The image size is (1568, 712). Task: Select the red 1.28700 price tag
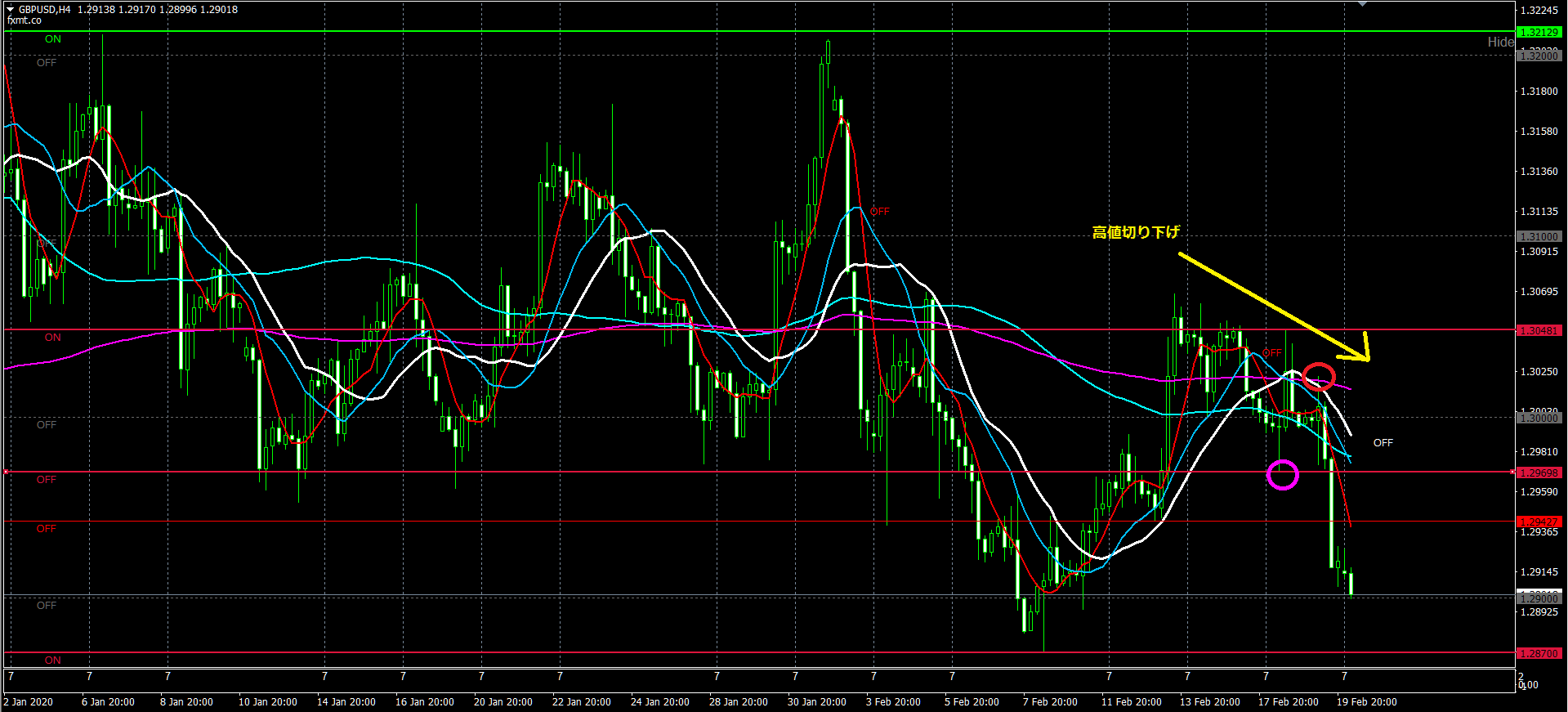(1539, 654)
